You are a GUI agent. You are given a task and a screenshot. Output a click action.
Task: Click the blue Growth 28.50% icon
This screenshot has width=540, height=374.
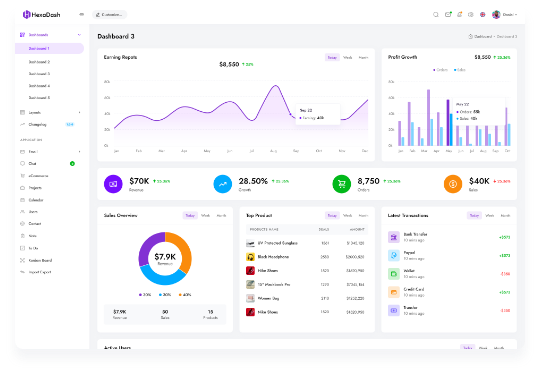(222, 184)
